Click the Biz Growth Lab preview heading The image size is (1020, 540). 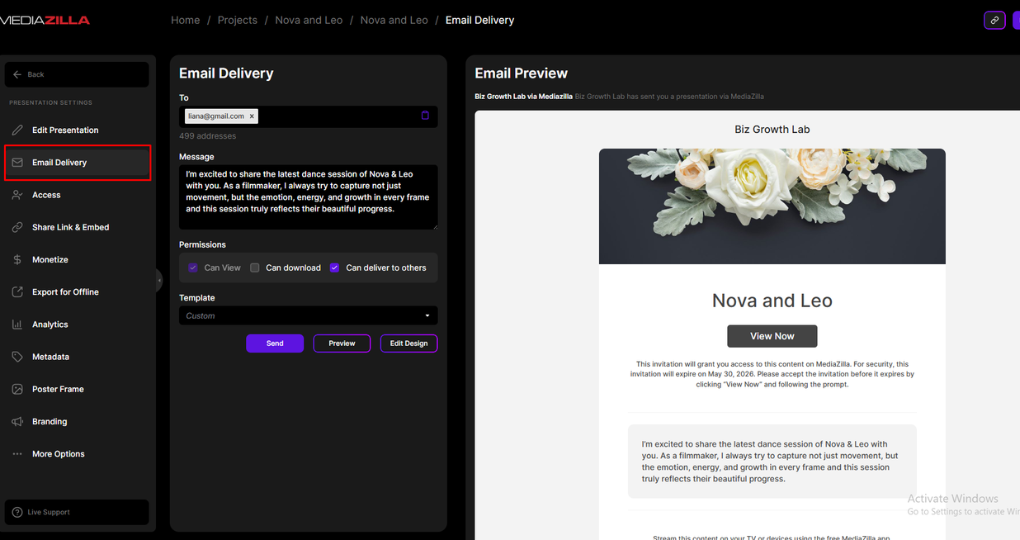772,129
